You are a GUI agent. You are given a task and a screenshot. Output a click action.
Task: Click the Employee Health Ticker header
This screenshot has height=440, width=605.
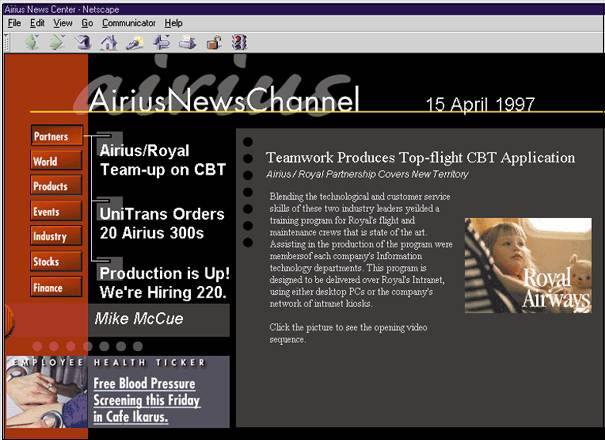(110, 362)
